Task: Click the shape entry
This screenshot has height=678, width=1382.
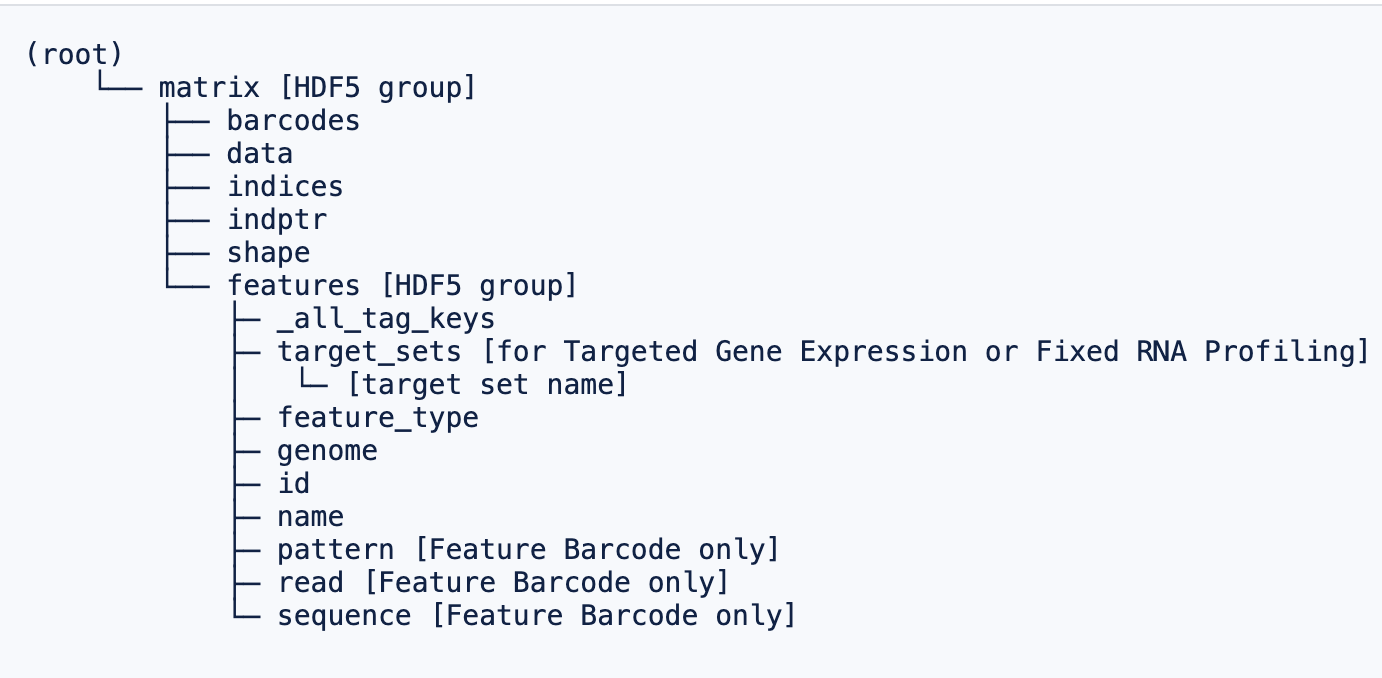Action: (x=268, y=252)
